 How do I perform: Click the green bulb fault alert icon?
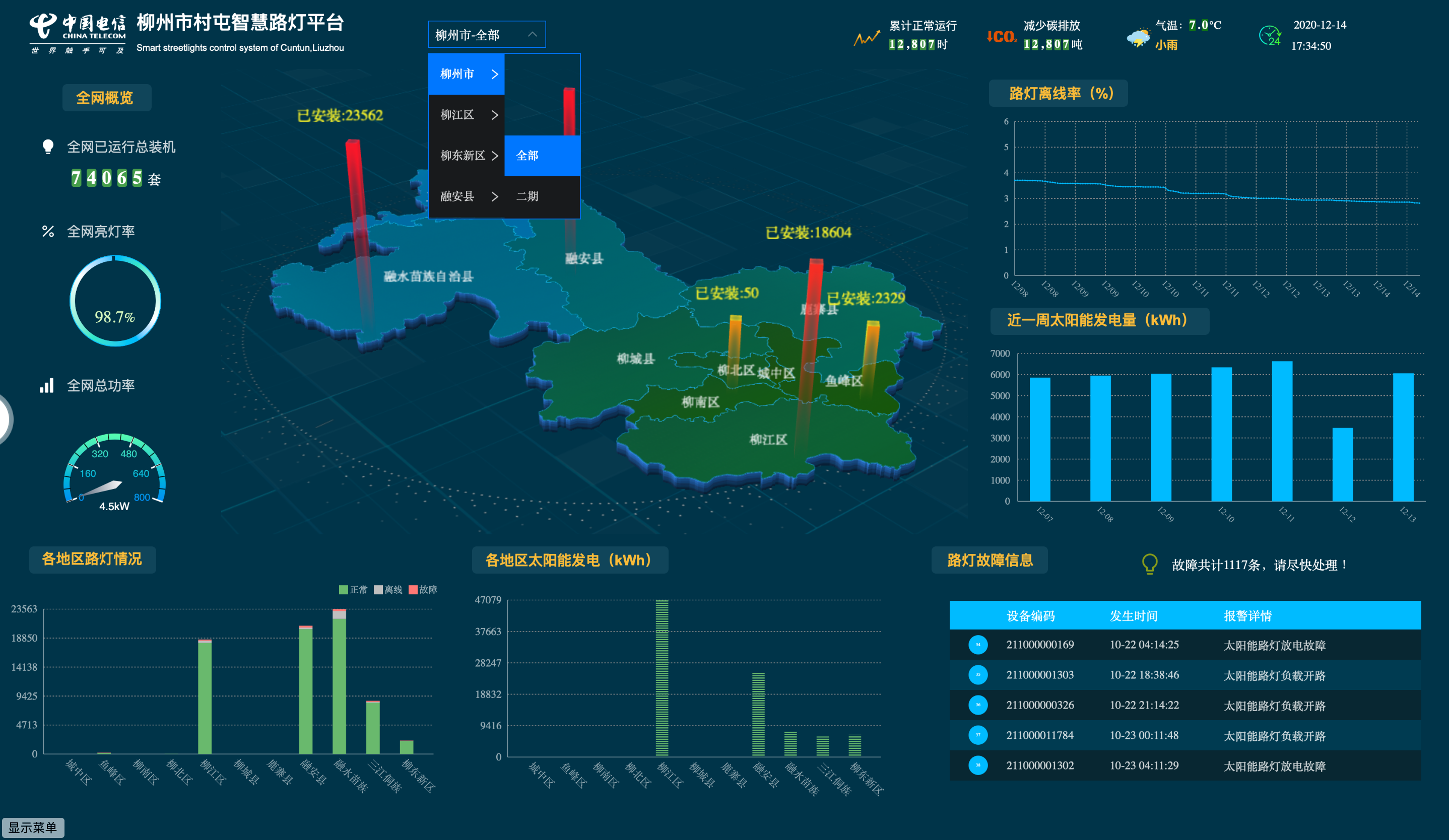coord(1149,564)
